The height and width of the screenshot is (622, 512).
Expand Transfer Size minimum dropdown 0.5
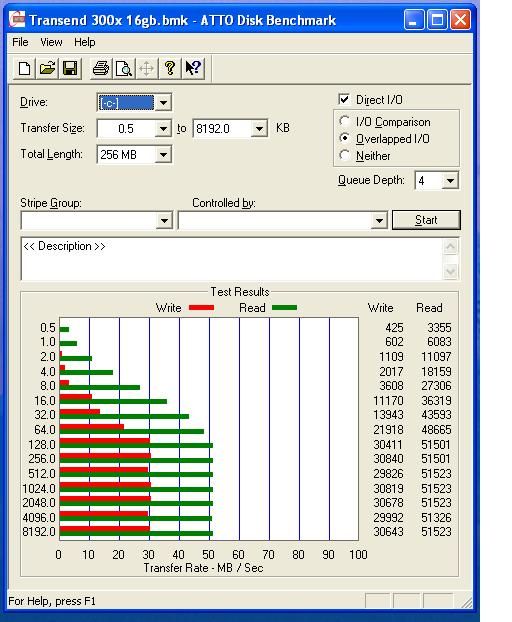coord(163,129)
